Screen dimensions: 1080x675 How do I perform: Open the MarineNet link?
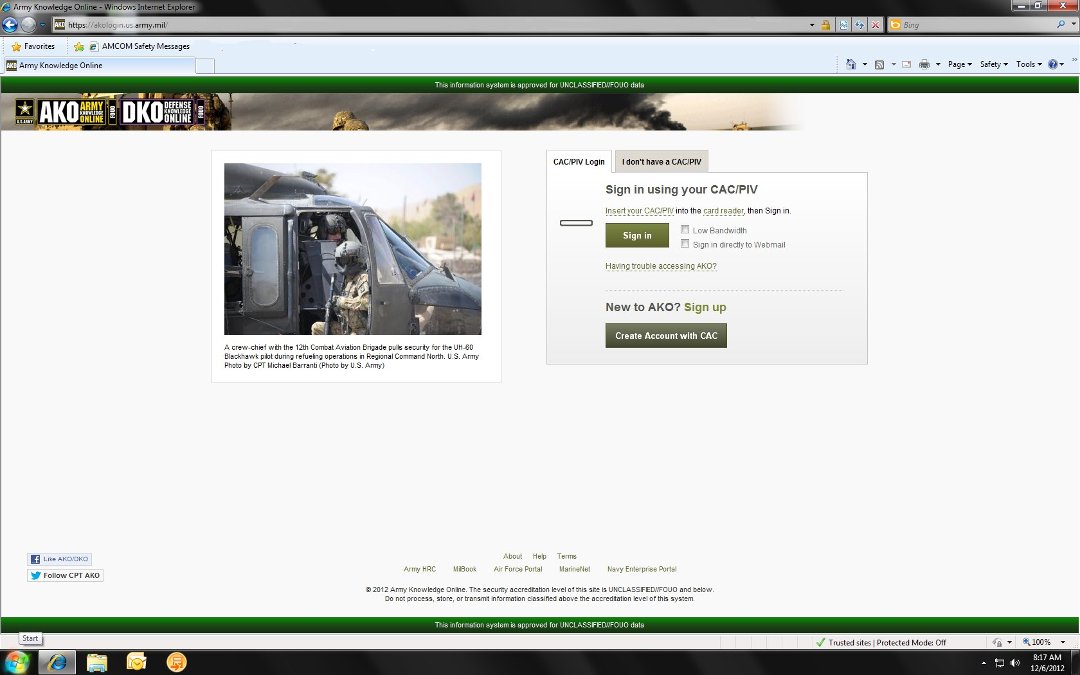(x=574, y=569)
